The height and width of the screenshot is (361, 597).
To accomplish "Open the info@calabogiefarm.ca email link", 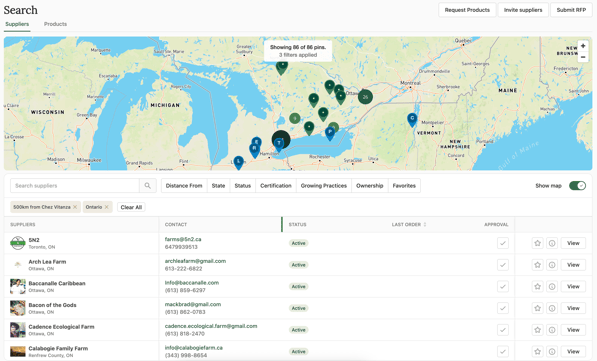I will click(x=193, y=348).
